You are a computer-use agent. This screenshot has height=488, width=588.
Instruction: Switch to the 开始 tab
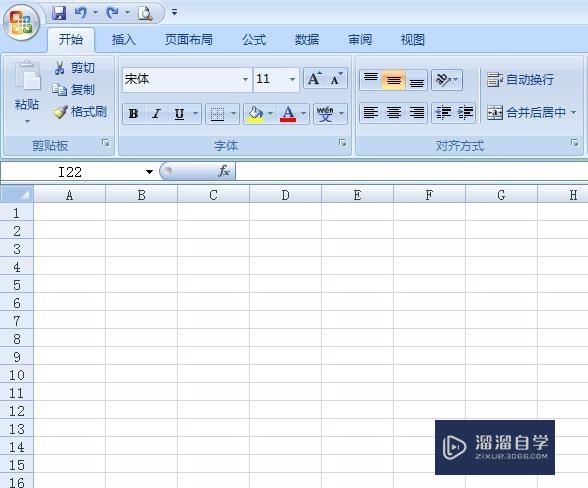pyautogui.click(x=71, y=39)
